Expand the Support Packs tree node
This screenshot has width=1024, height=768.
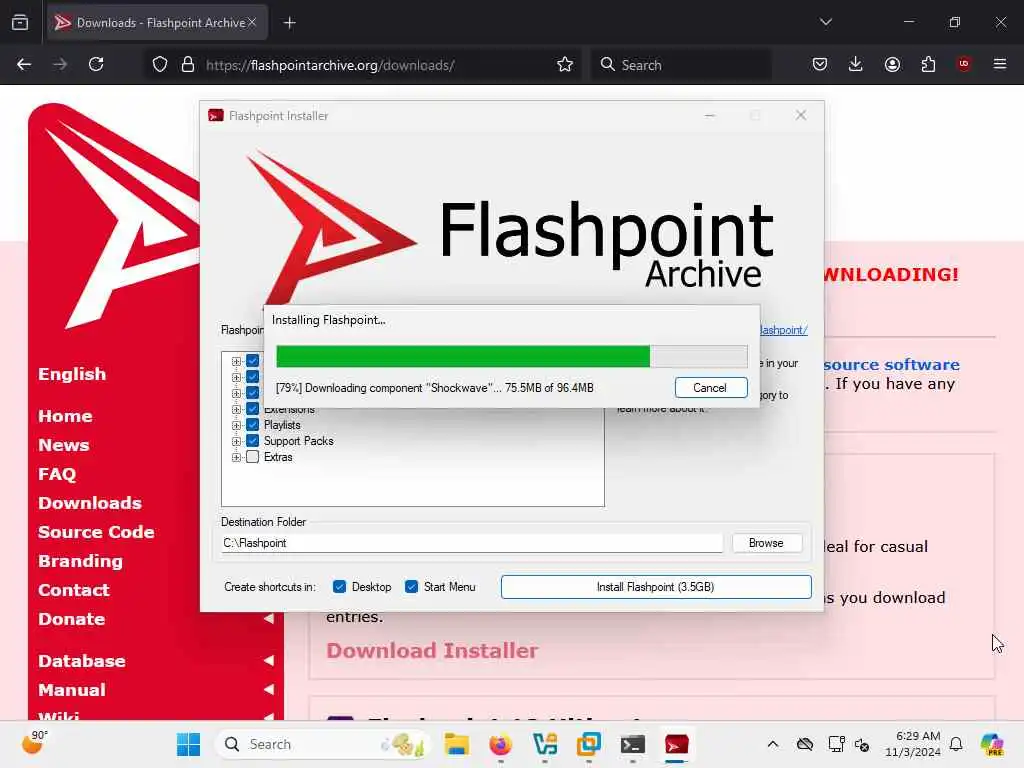click(236, 441)
